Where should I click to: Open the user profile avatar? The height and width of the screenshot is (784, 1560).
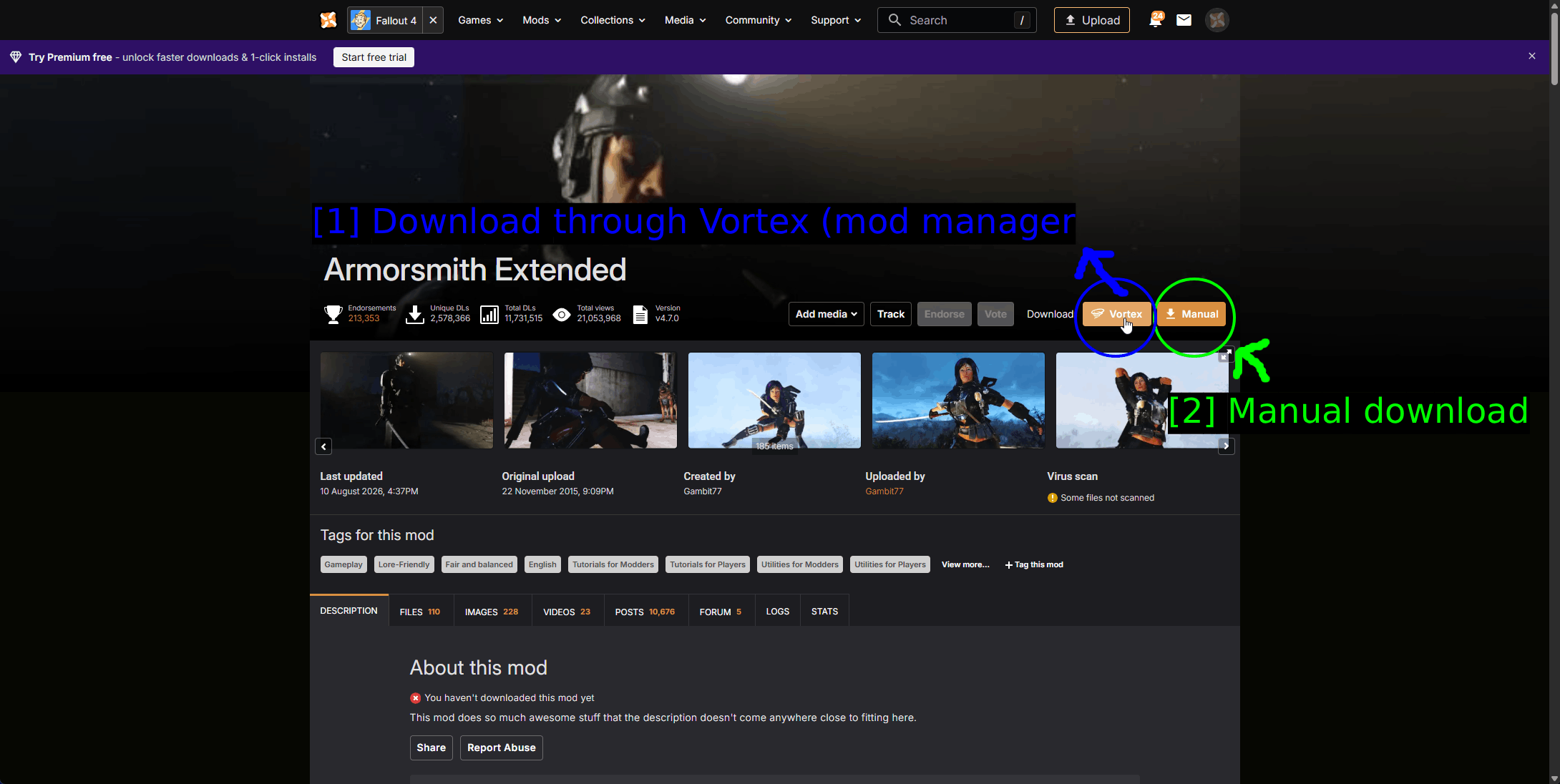pos(1217,20)
